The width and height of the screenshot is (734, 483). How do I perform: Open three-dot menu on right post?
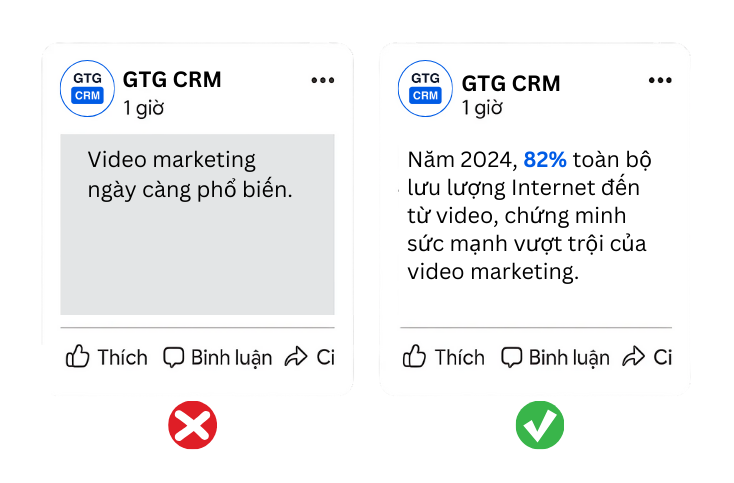click(x=660, y=81)
